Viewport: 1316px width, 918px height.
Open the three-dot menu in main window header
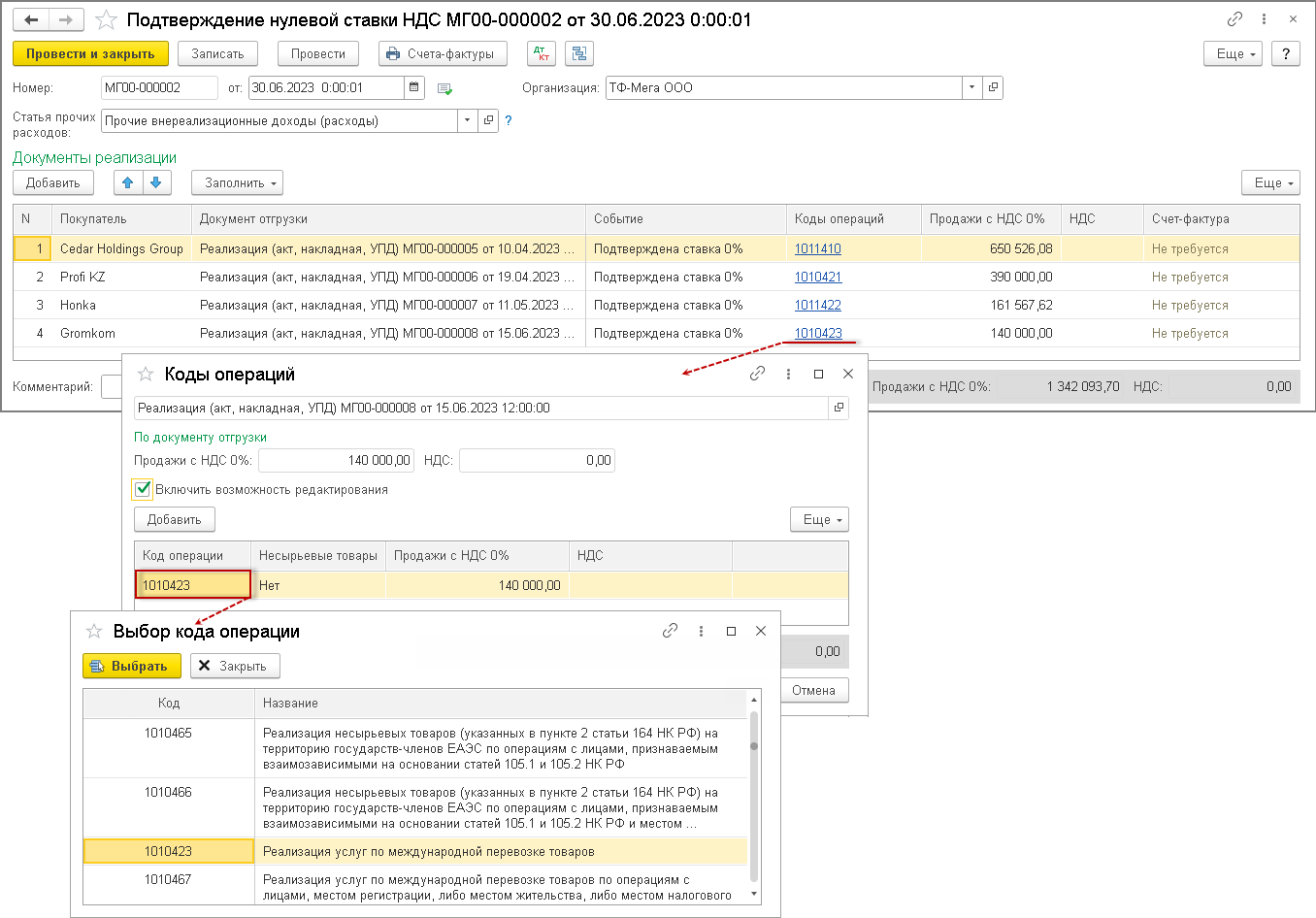coord(1264,19)
